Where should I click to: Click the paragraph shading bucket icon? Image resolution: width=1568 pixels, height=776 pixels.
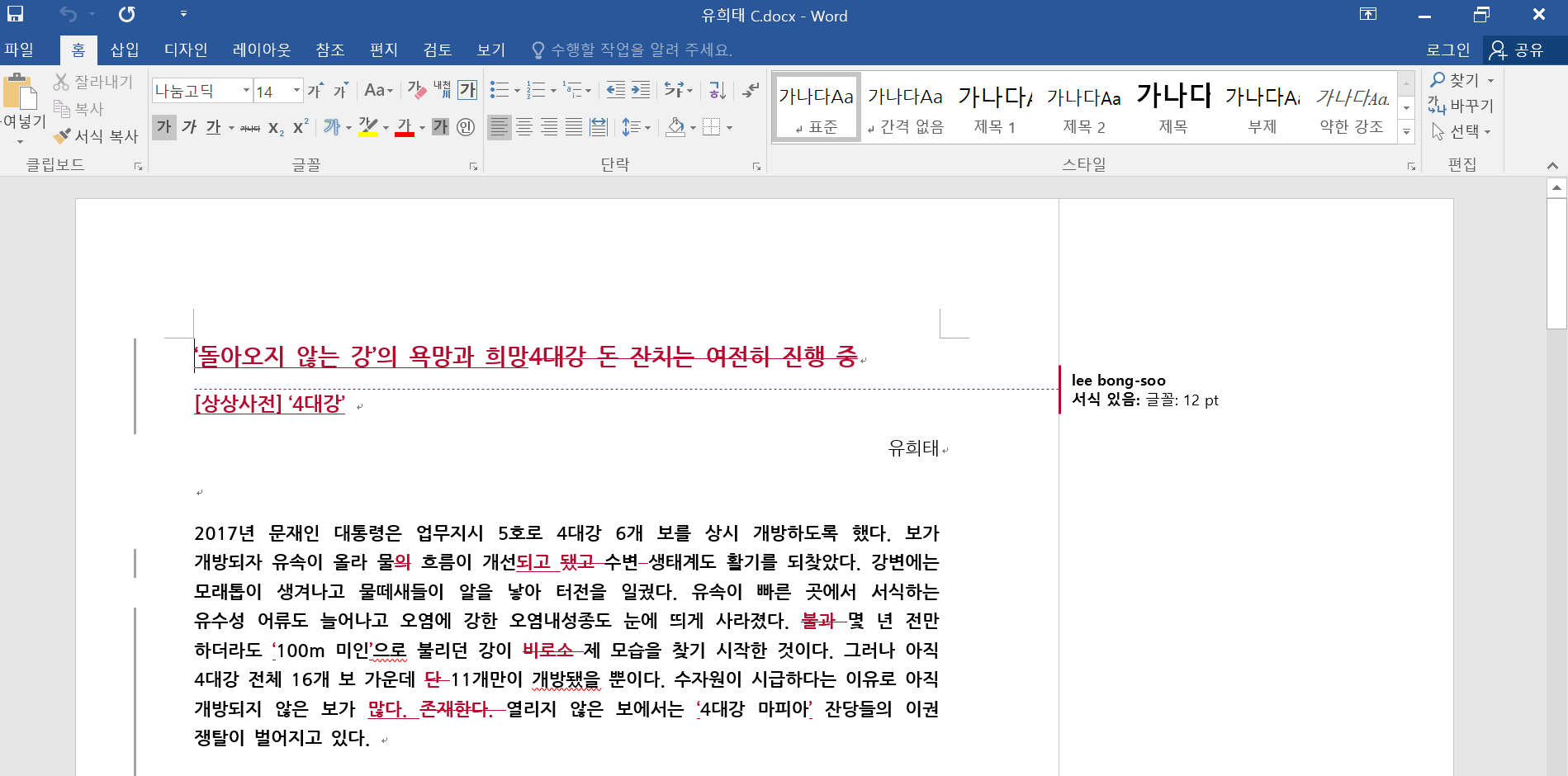click(x=675, y=127)
